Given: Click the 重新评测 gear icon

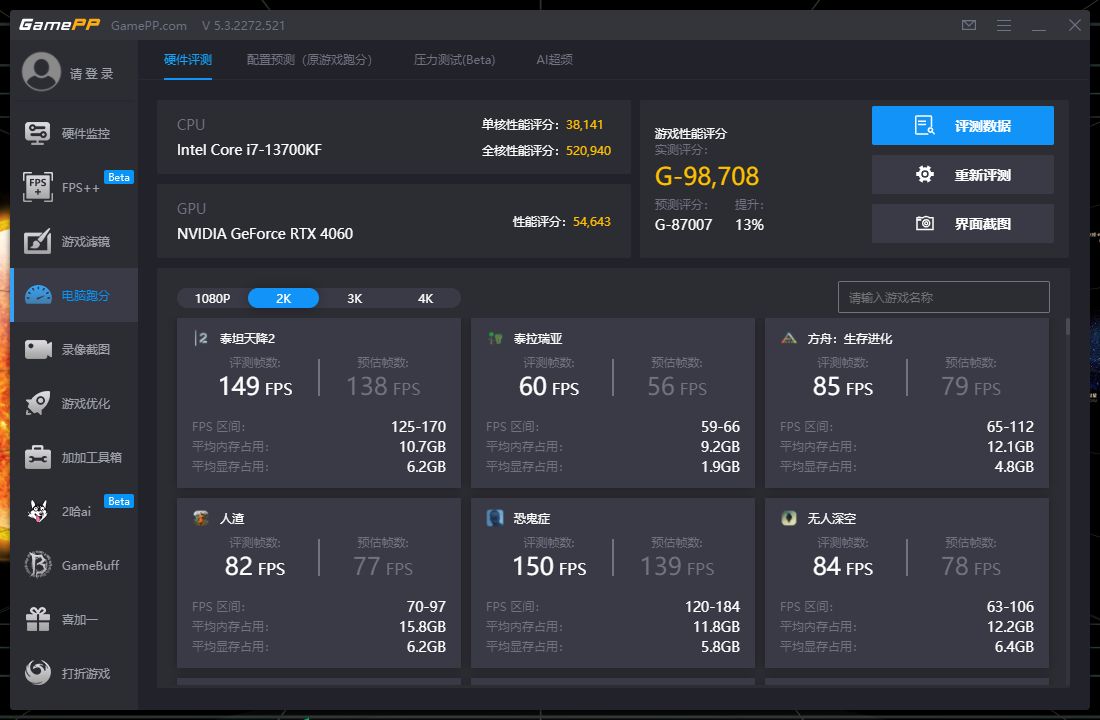Looking at the screenshot, I should pos(925,174).
